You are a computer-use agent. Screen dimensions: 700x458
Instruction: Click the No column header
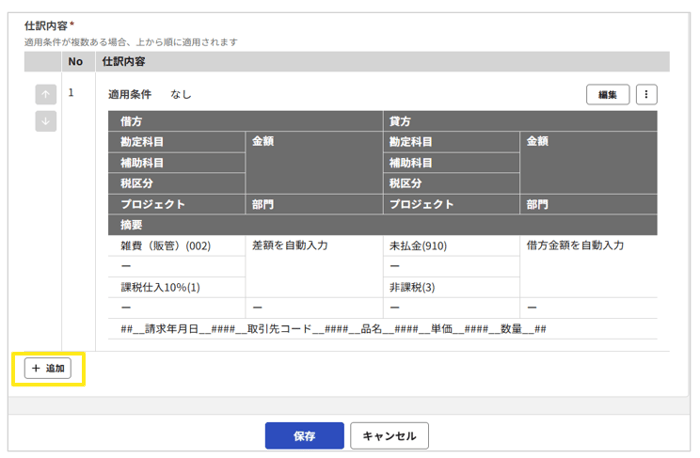[x=75, y=62]
